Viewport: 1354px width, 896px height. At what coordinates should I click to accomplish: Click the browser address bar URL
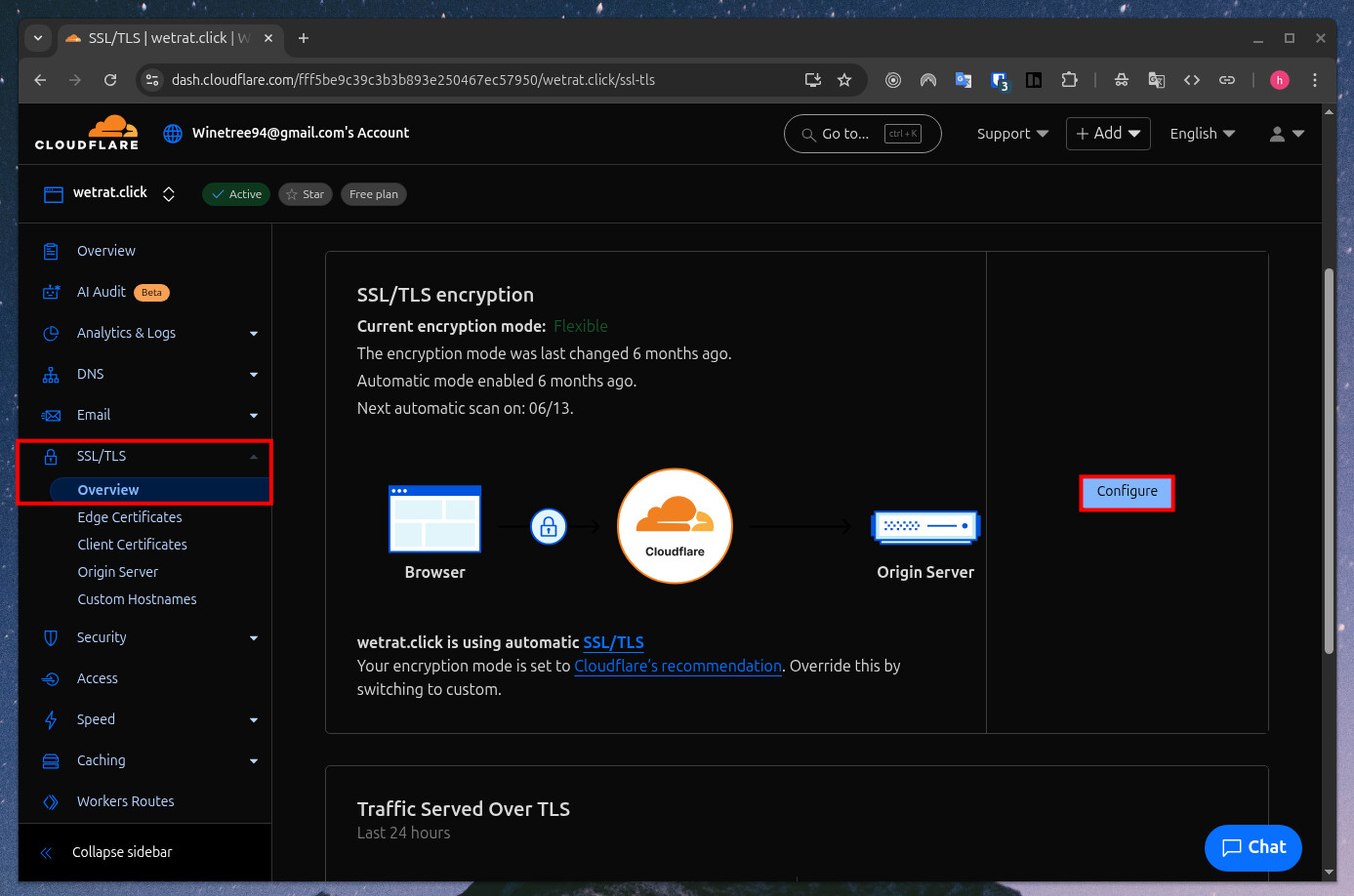(x=413, y=80)
